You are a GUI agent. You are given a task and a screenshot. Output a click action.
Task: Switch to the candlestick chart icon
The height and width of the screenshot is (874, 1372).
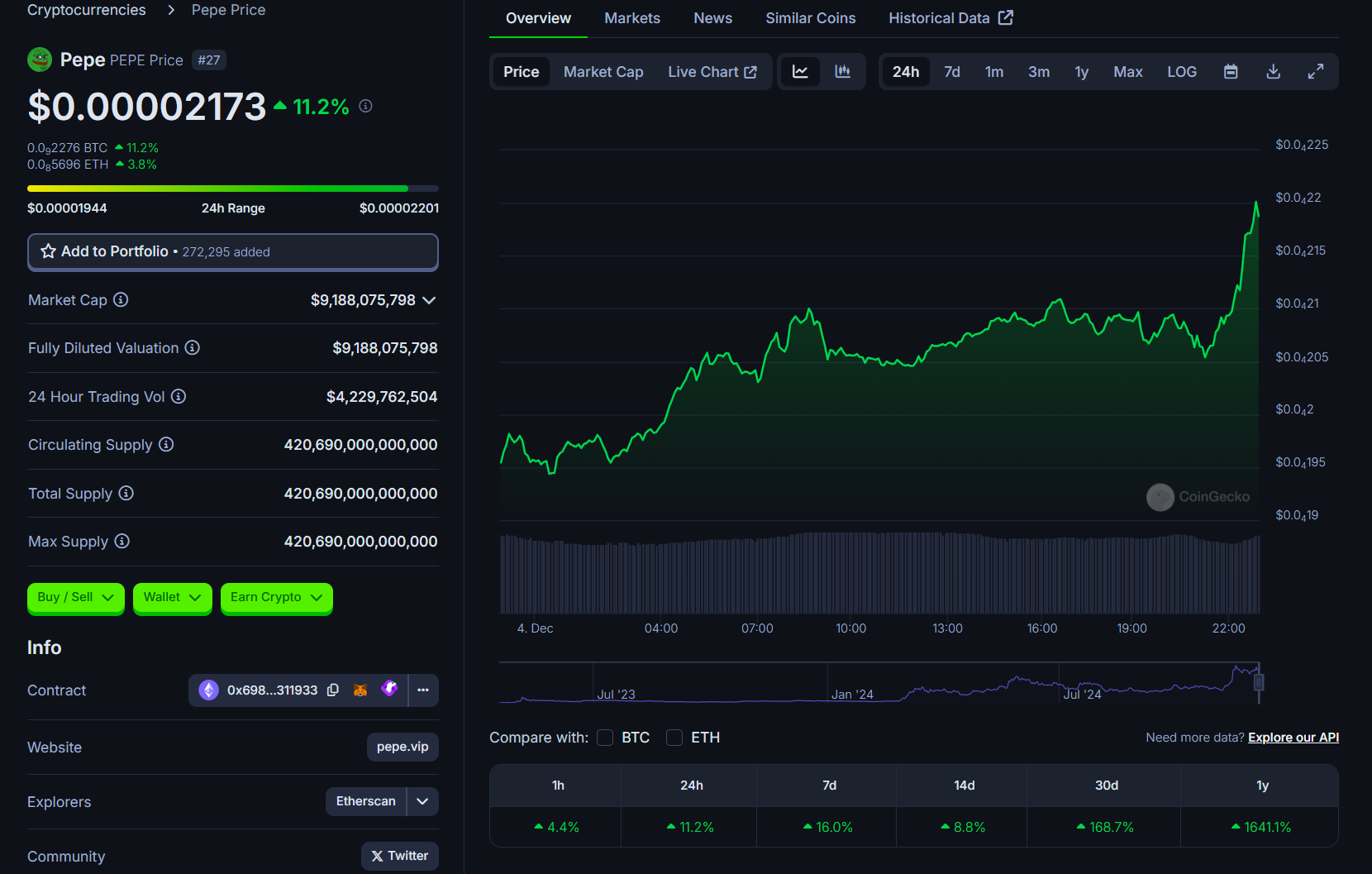coord(842,72)
